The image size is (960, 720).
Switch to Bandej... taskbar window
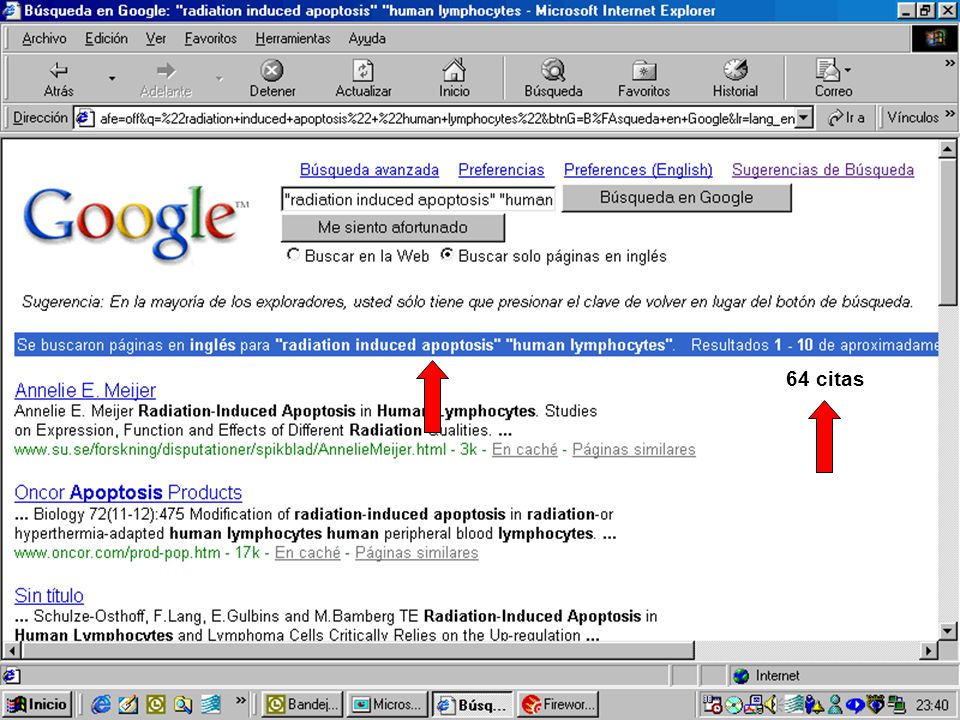(302, 705)
